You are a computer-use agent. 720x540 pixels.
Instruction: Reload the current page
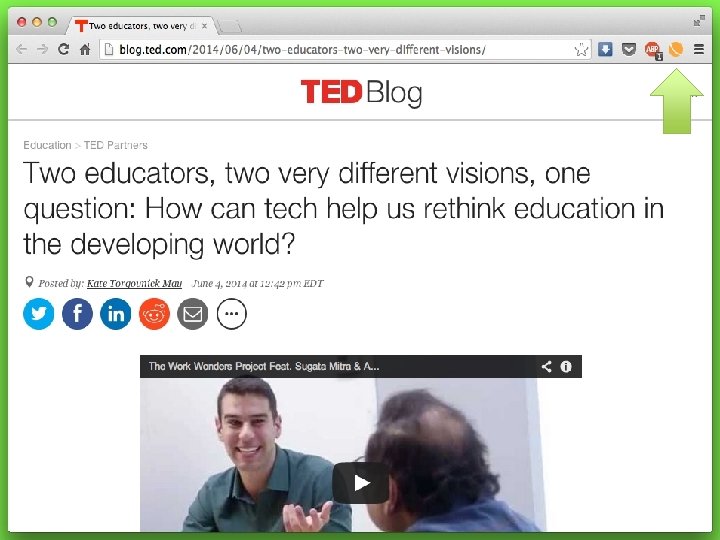tap(63, 49)
